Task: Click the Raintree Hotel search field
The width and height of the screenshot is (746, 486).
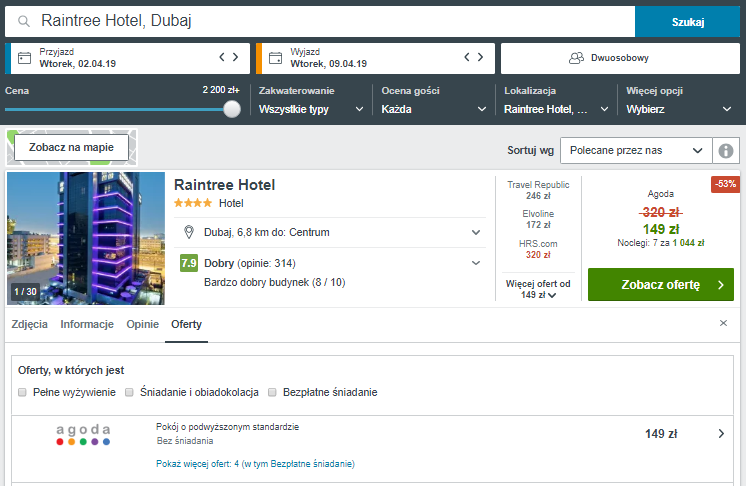Action: pyautogui.click(x=320, y=21)
